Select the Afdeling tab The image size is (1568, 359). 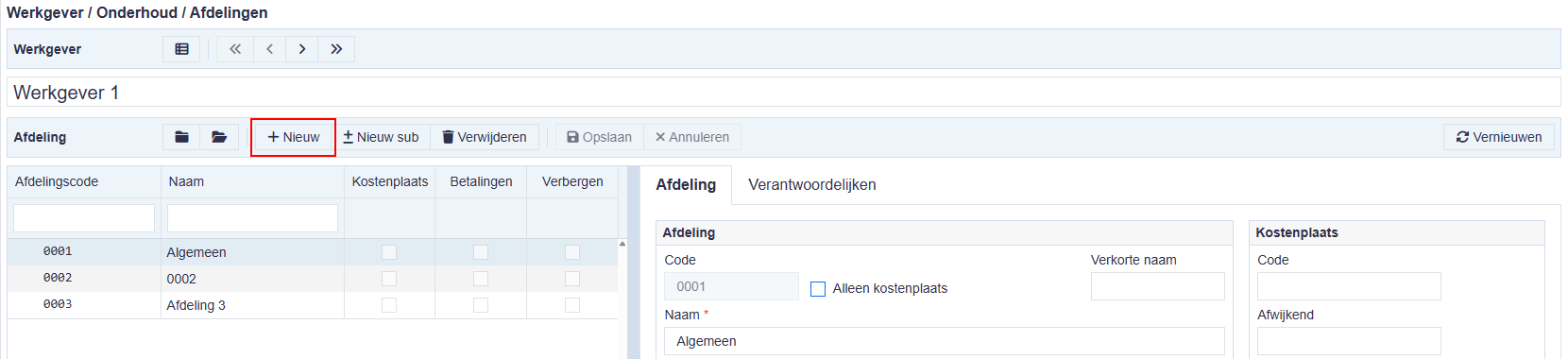686,185
